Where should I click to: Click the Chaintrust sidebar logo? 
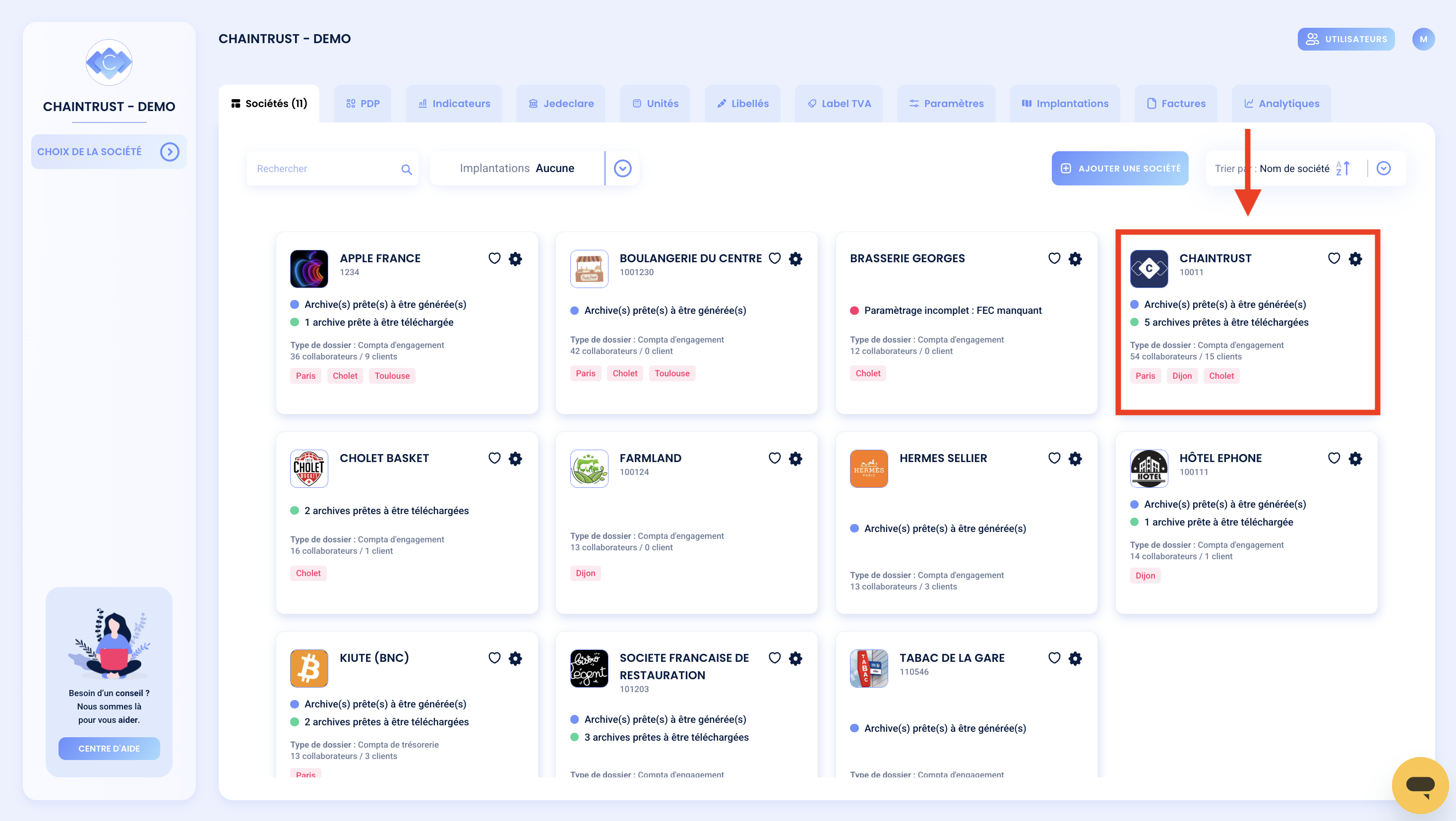(x=109, y=62)
